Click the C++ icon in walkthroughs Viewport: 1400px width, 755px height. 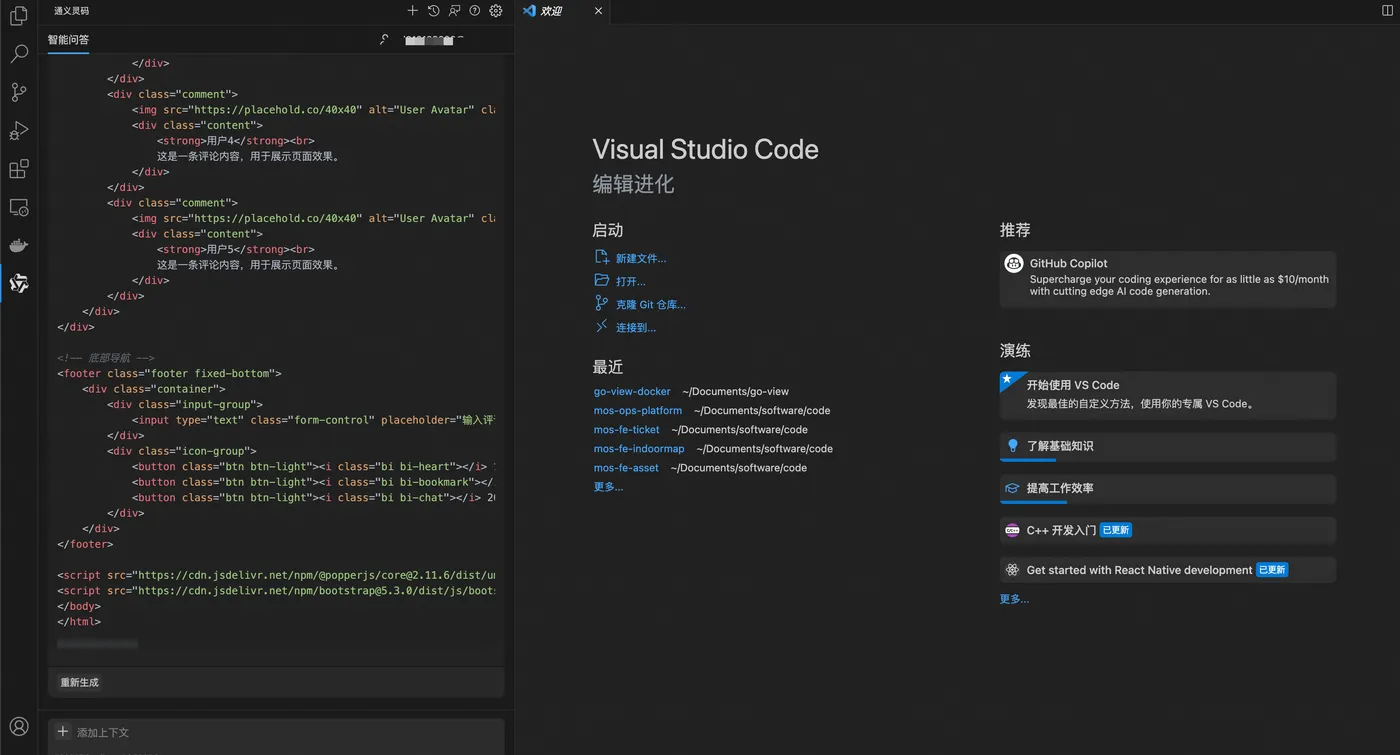(1013, 530)
